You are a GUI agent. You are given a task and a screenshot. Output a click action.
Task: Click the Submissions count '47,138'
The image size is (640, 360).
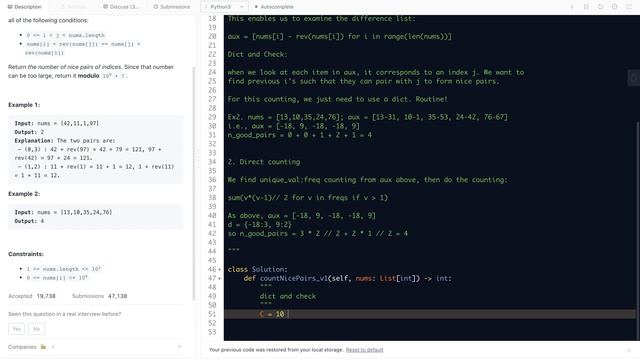[x=118, y=296]
